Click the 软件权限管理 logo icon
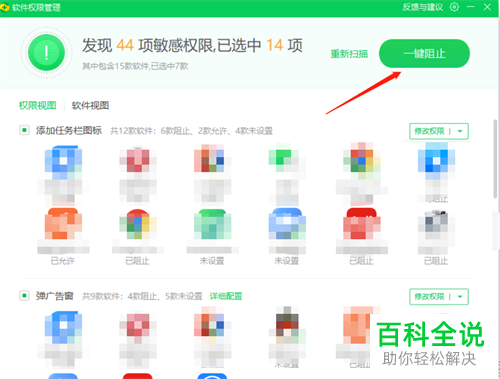 tap(5, 7)
